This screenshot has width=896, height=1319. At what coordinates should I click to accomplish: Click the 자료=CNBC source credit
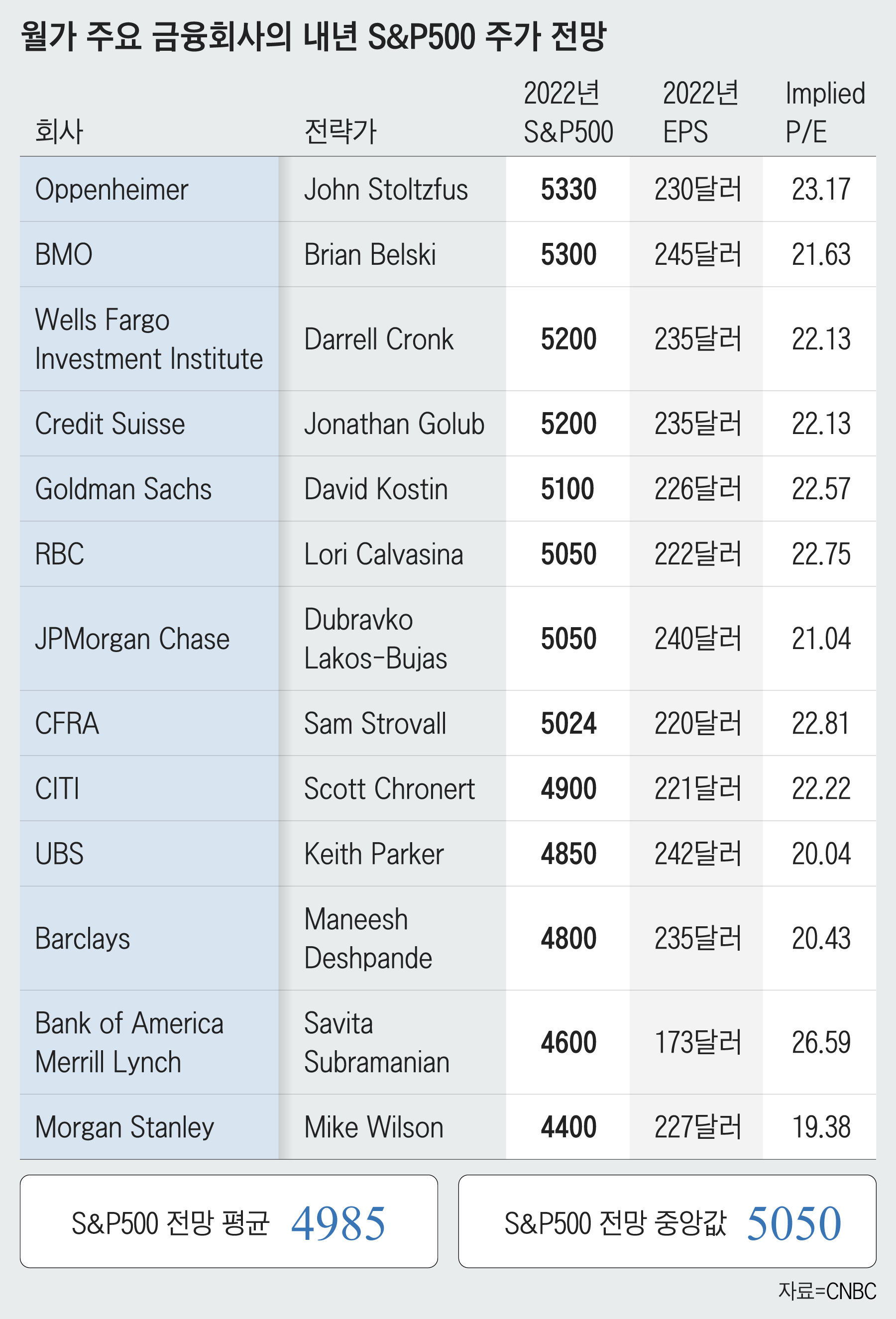(827, 1291)
